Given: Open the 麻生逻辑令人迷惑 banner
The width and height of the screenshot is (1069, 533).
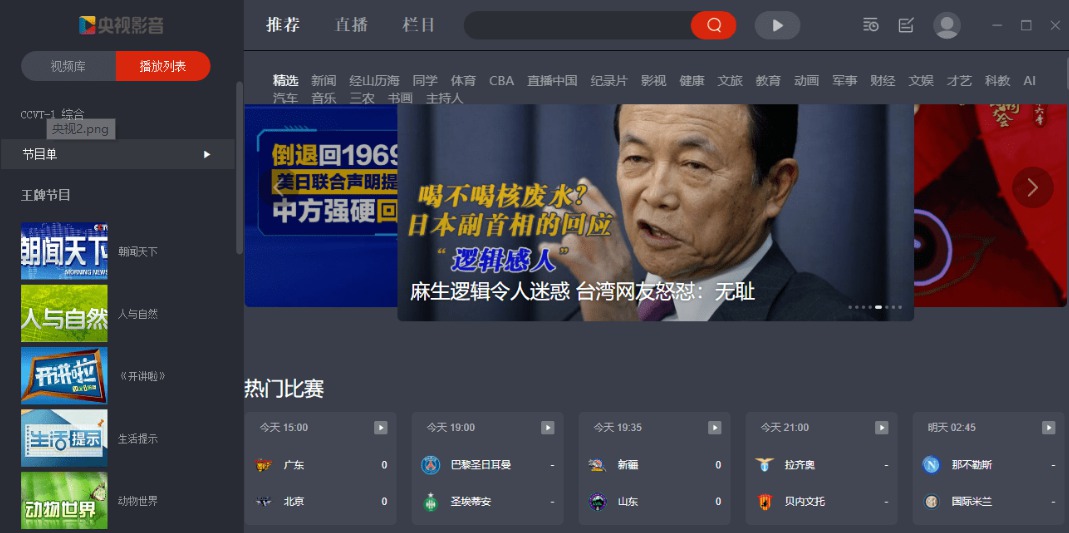Looking at the screenshot, I should 655,212.
